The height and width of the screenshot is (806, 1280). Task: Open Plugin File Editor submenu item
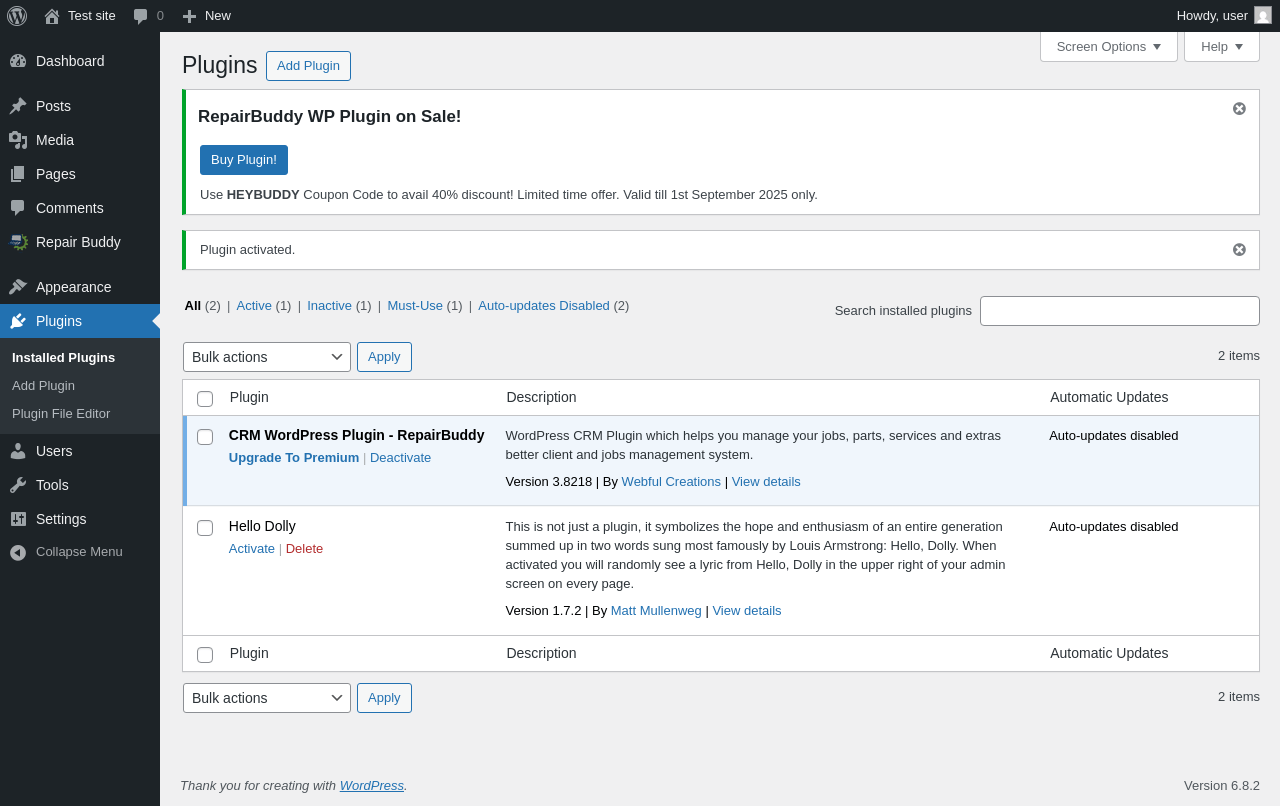pos(61,413)
